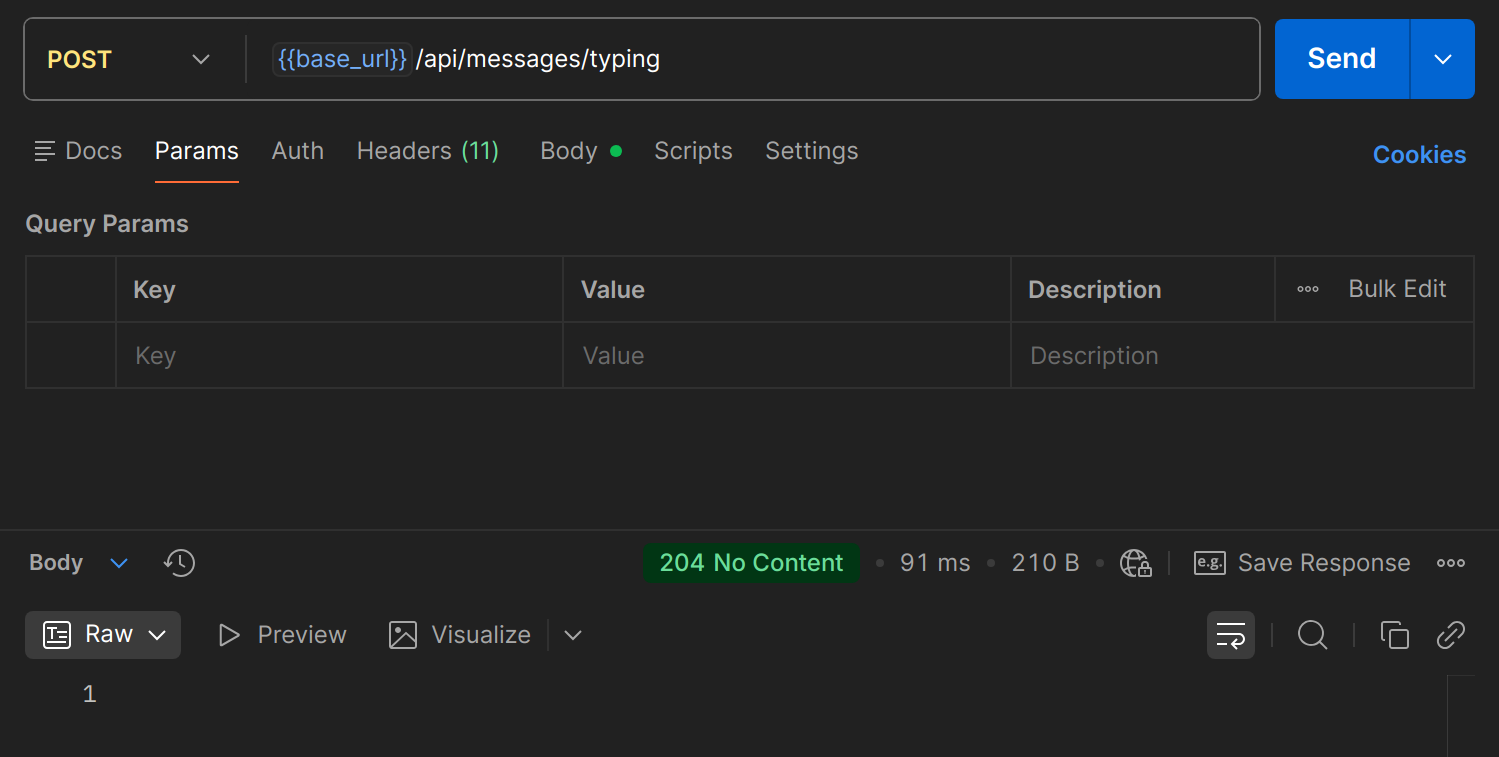Open response history clock icon
Screen dimensions: 1499x757
[x=179, y=563]
